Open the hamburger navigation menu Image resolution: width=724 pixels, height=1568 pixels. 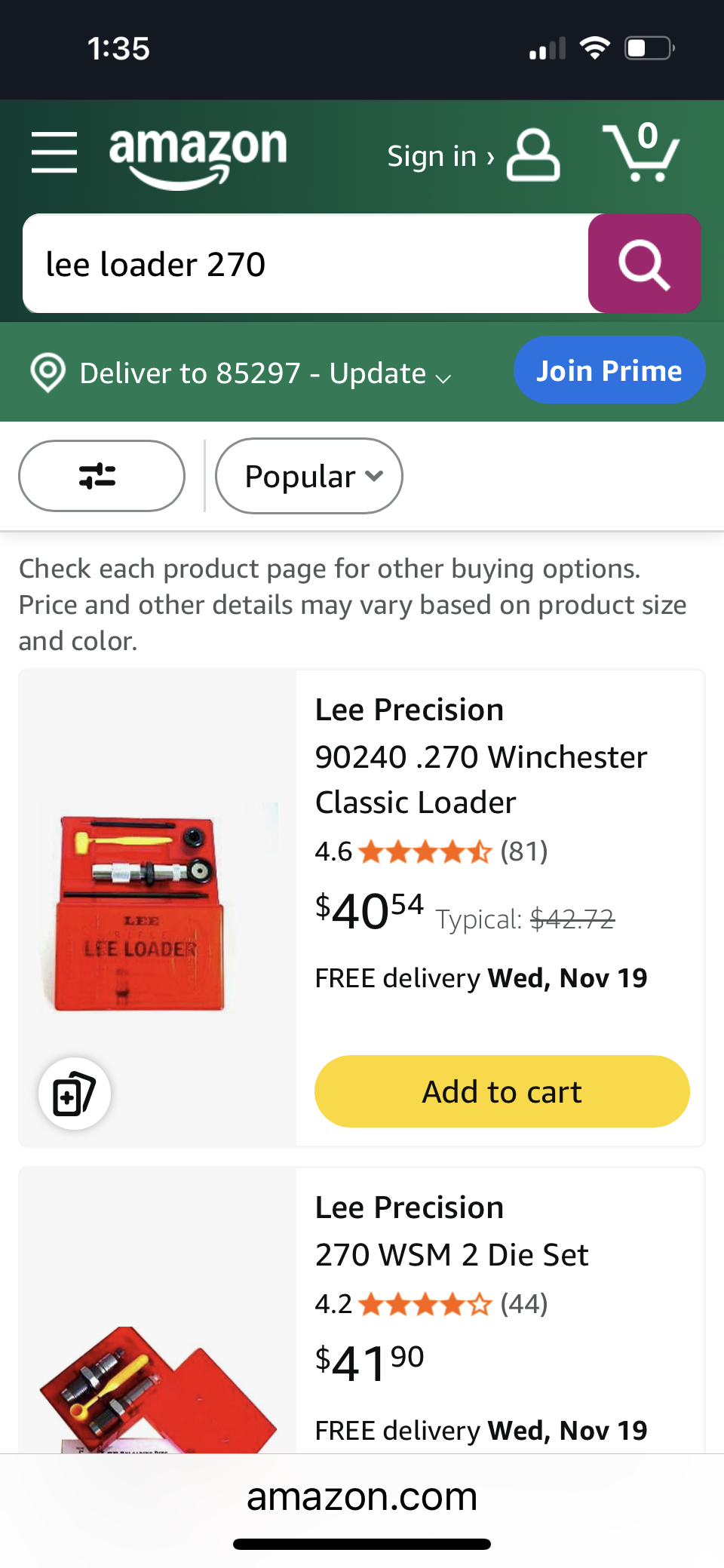point(54,152)
